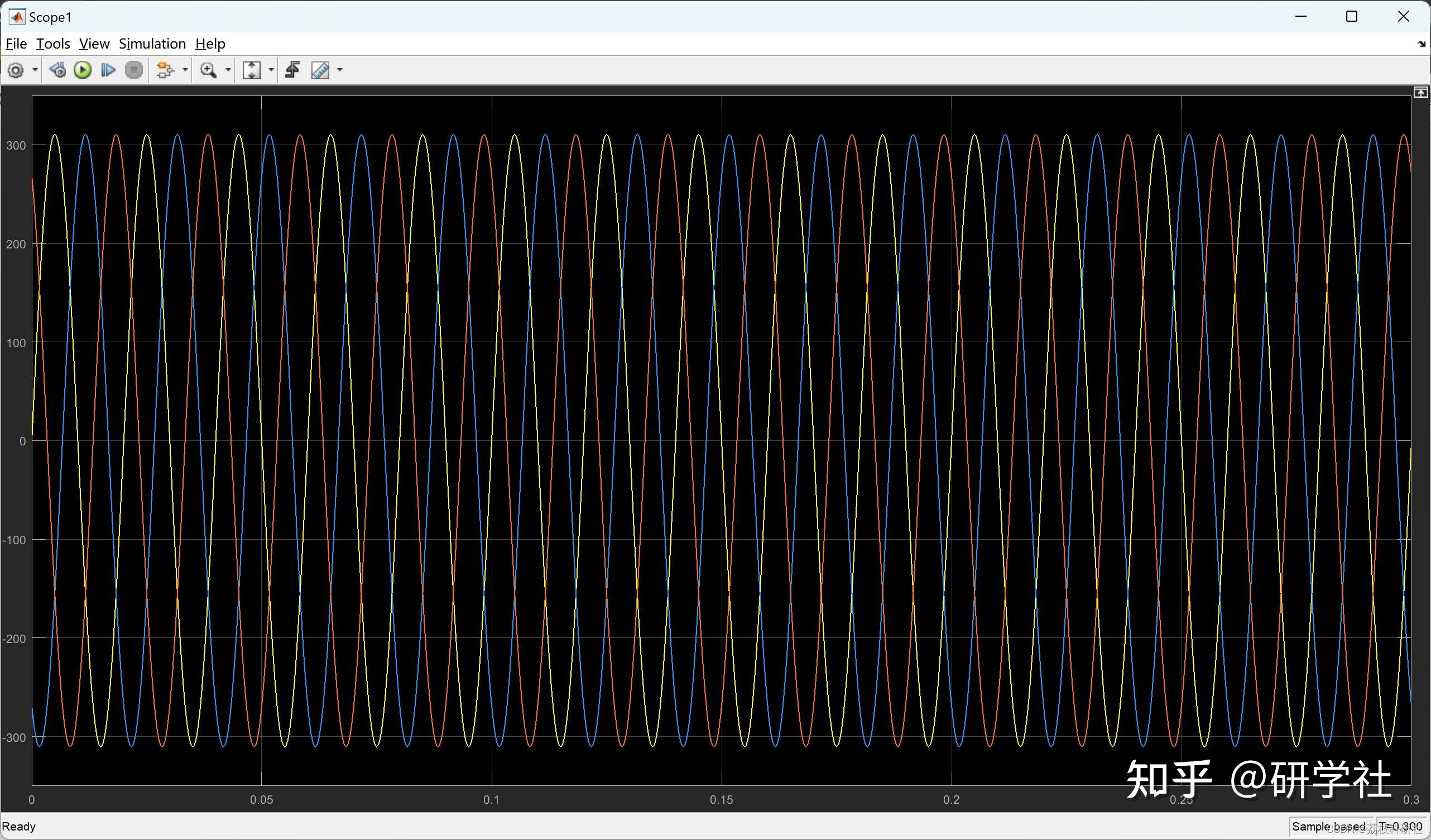Screen dimensions: 1431x840
Task: Click the grayed-out Stop simulation icon
Action: 134,70
